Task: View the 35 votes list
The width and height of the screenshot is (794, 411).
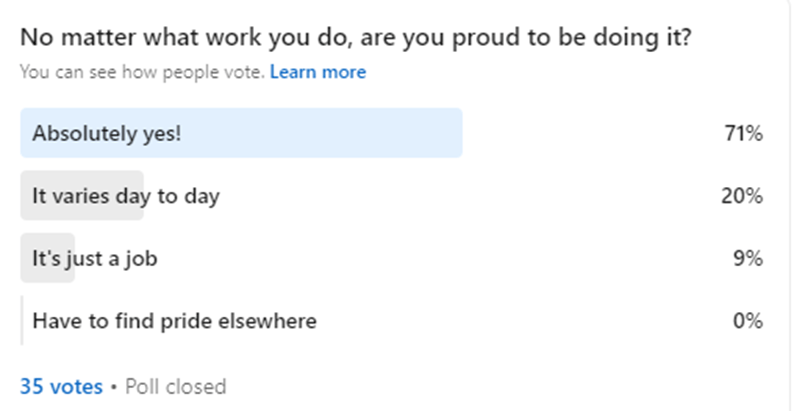Action: point(61,386)
